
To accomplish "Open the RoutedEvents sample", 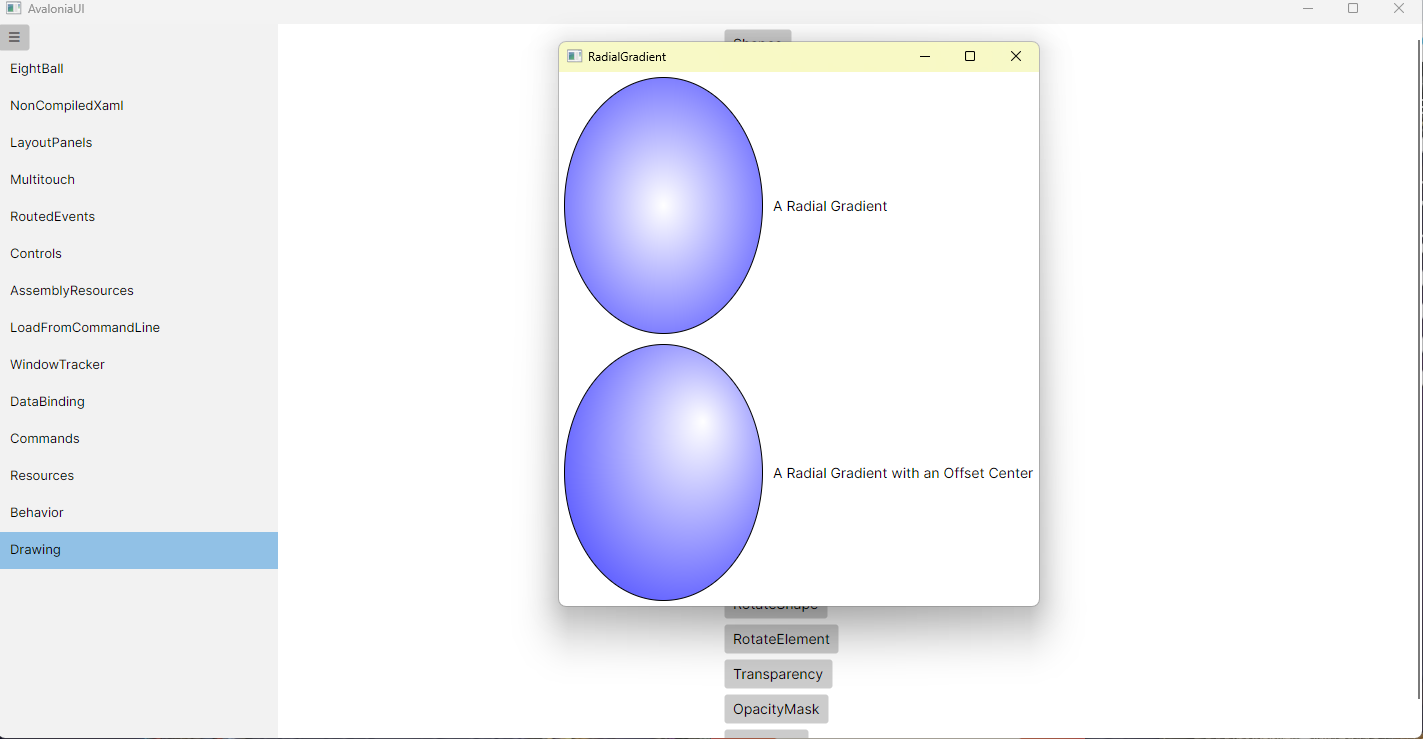I will 52,216.
